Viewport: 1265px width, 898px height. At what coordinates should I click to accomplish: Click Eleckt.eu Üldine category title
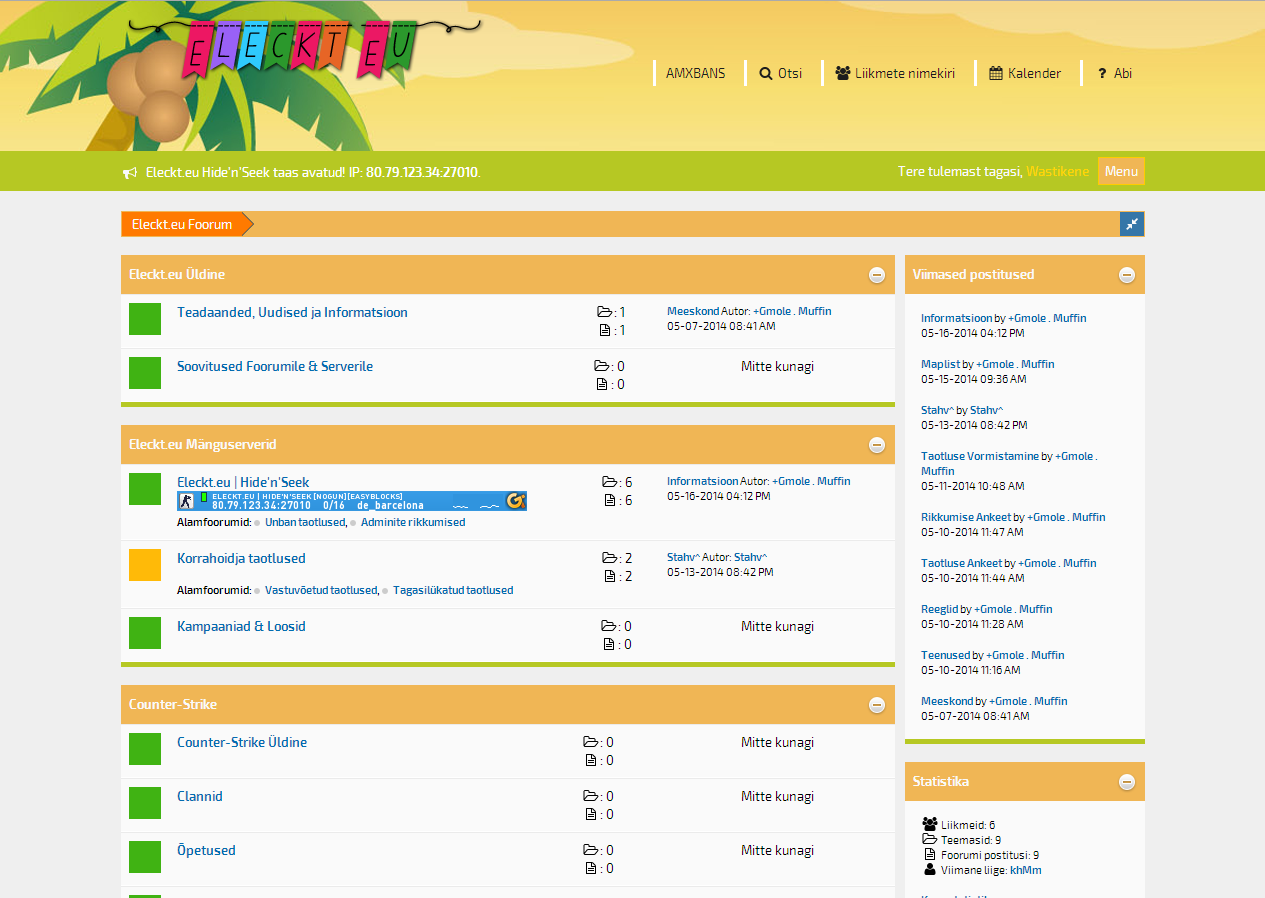click(x=177, y=275)
